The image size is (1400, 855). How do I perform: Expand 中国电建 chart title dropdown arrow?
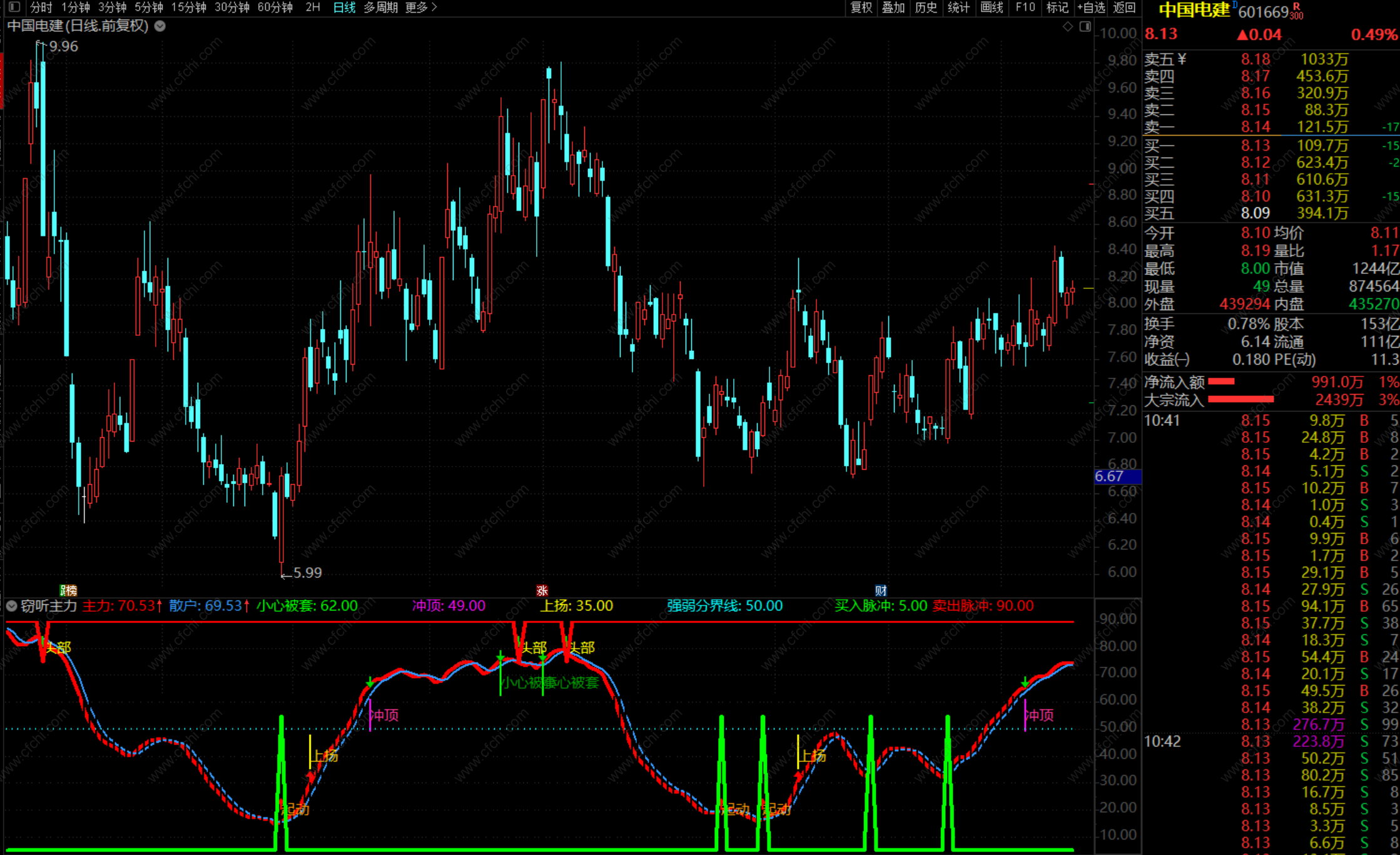(160, 26)
